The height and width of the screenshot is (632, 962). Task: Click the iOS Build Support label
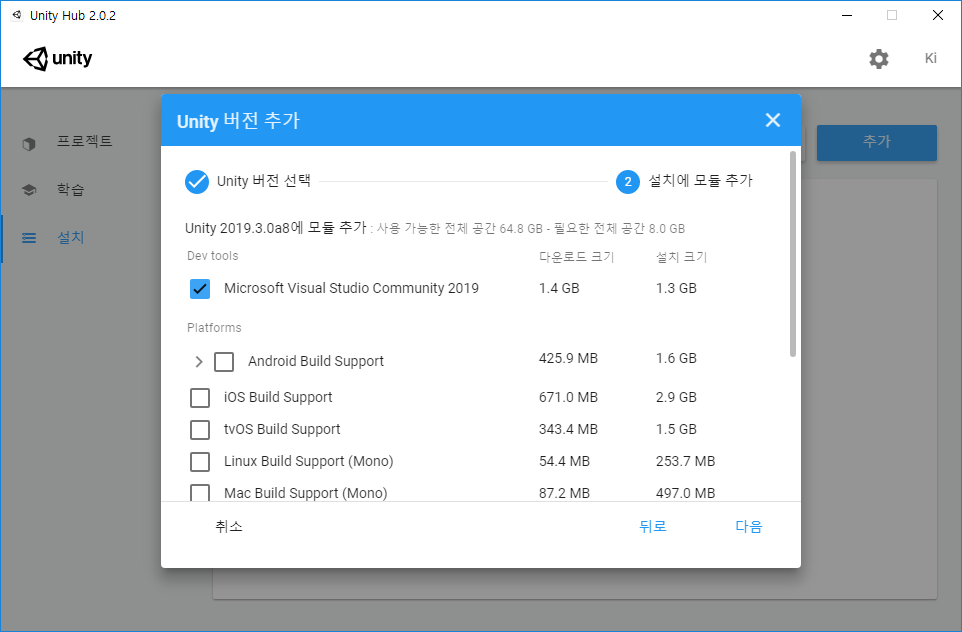278,398
